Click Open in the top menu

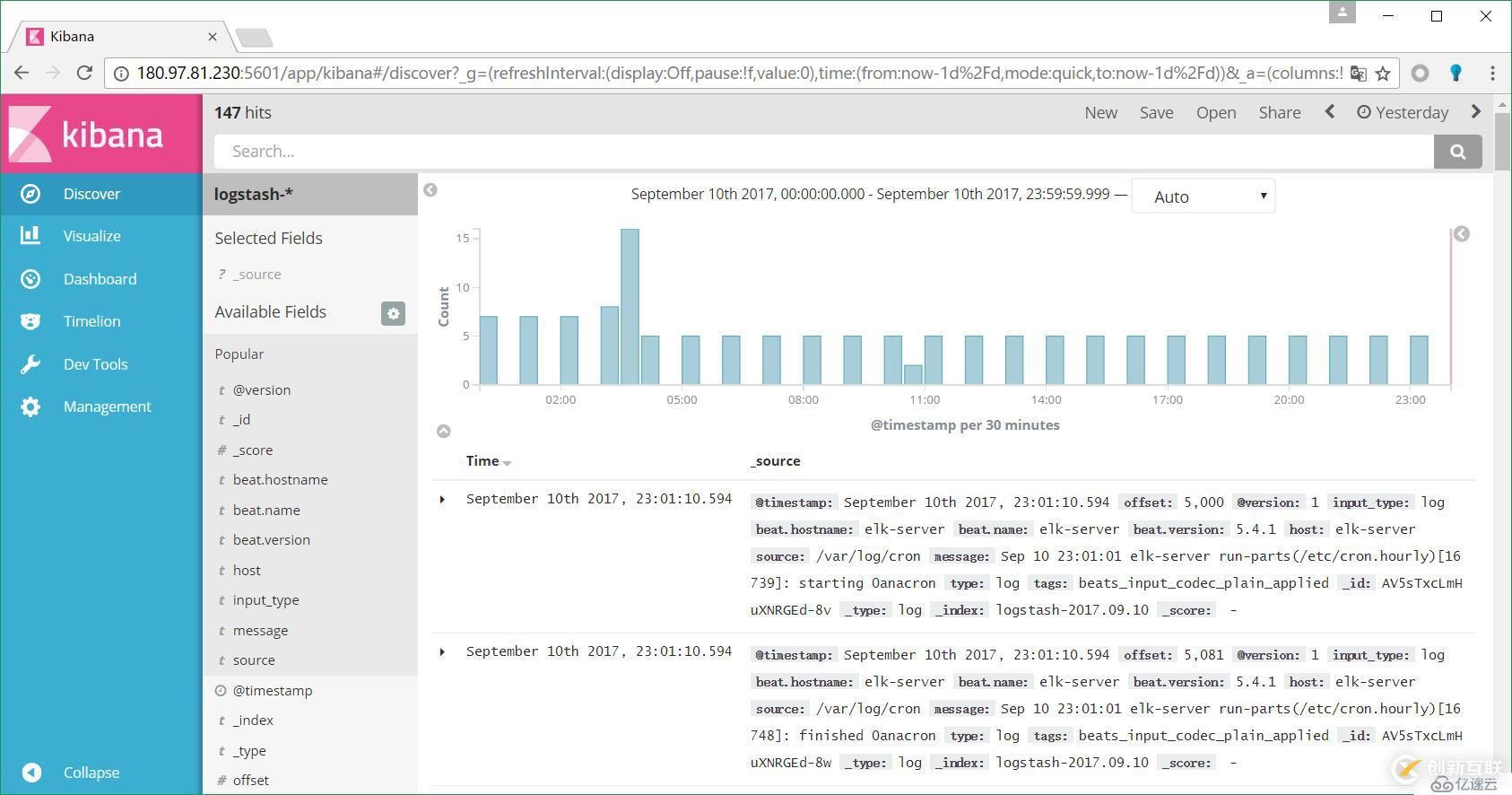(x=1216, y=112)
